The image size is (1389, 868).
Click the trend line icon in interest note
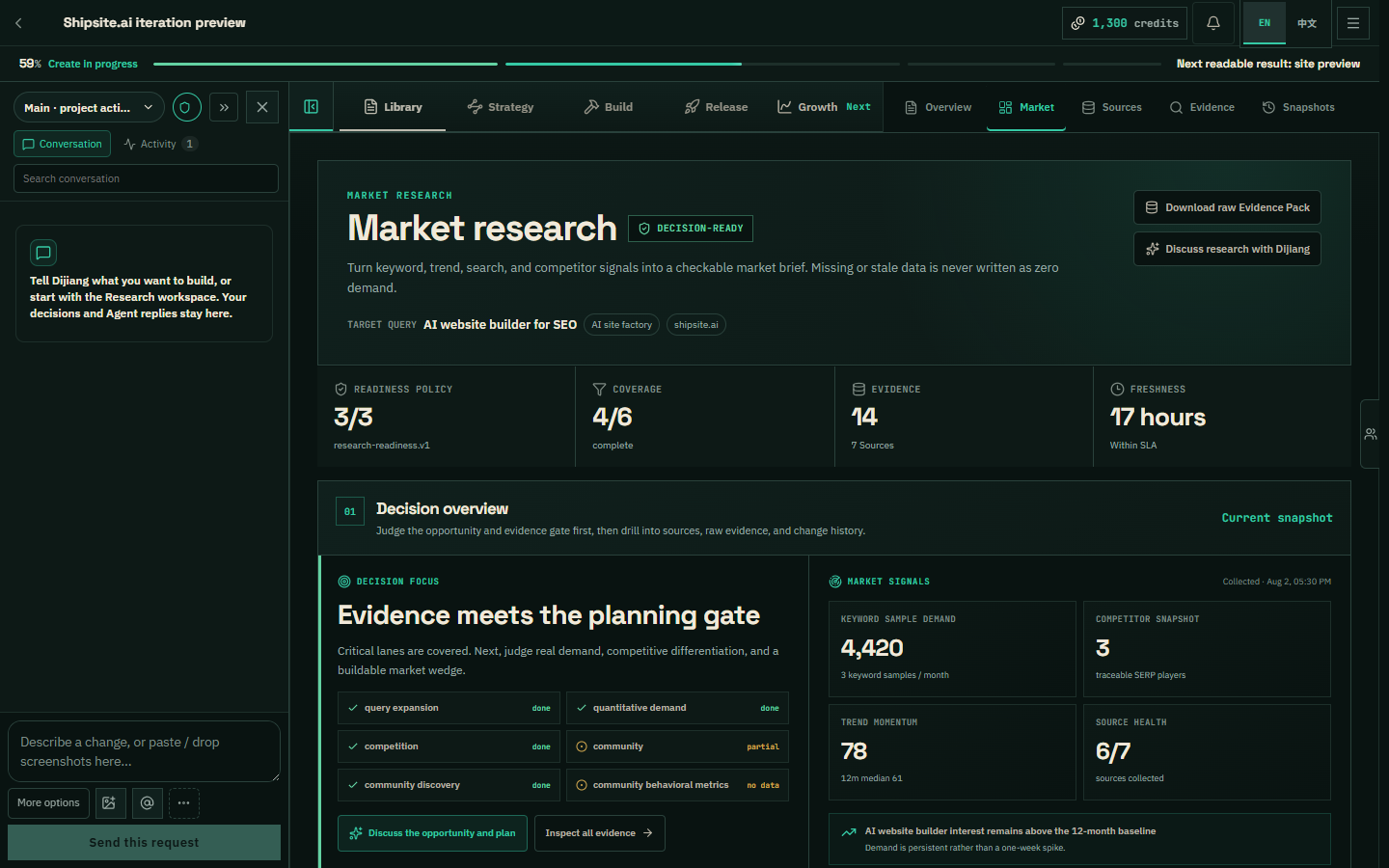pos(849,831)
